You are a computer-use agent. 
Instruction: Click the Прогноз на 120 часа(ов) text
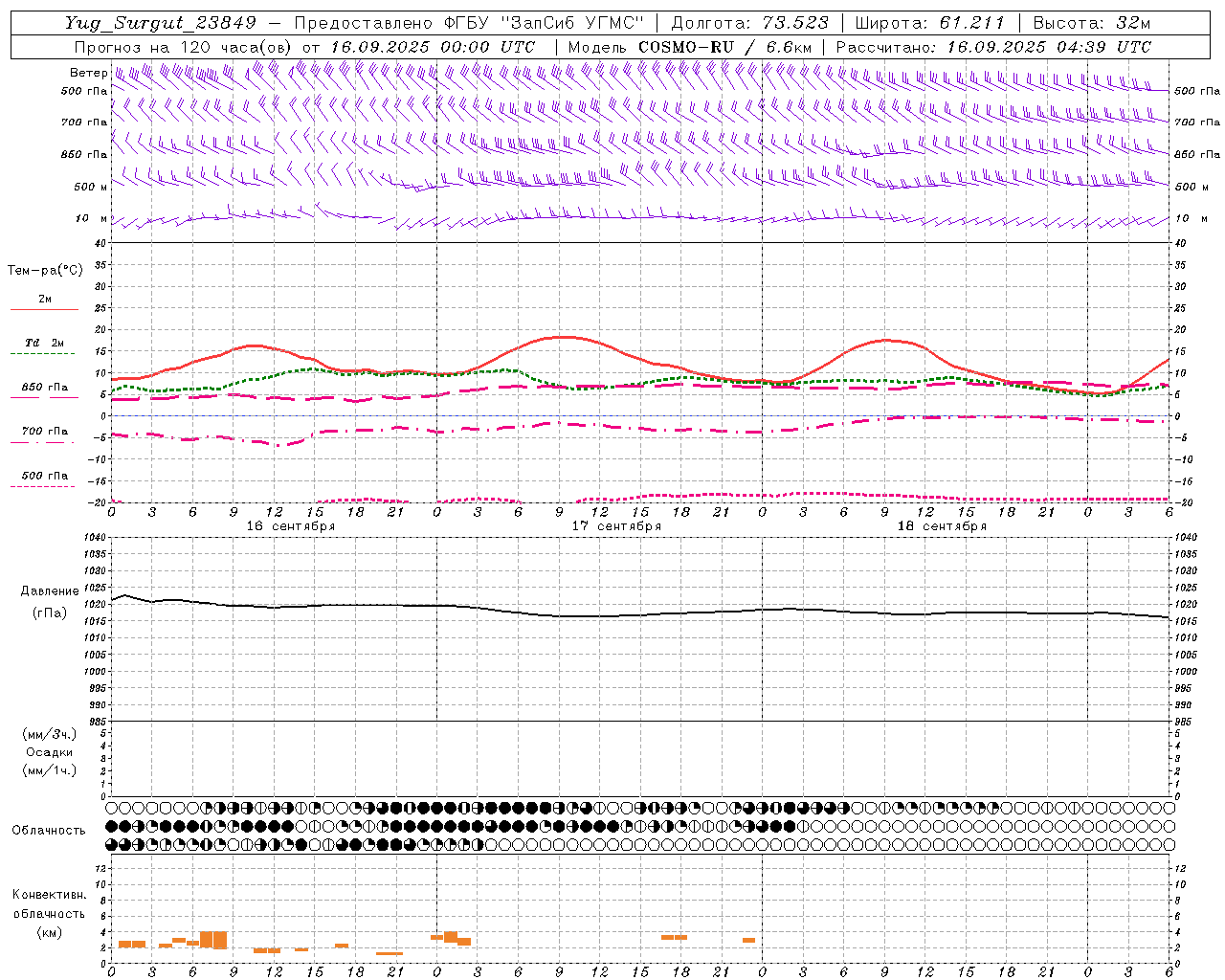pos(183,47)
